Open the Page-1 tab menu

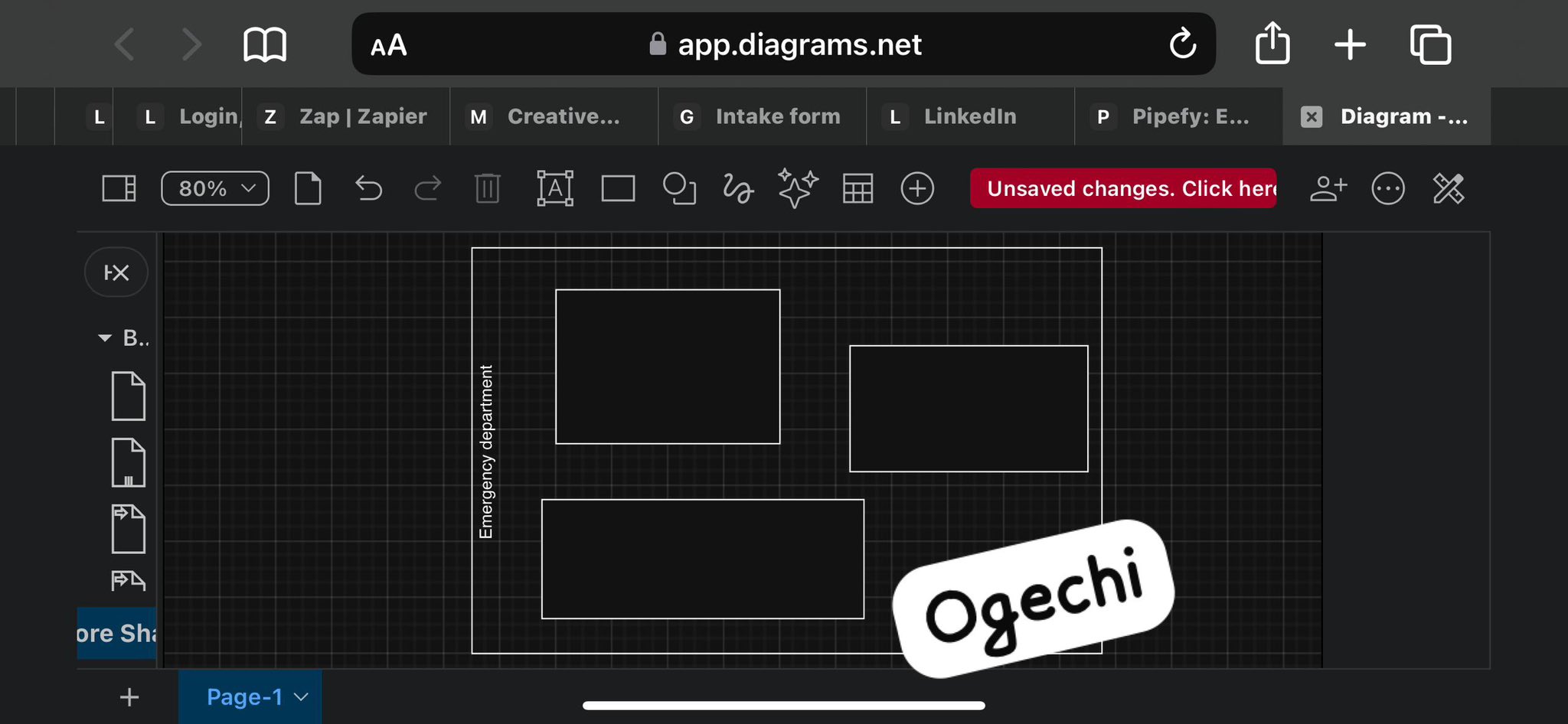coord(257,697)
